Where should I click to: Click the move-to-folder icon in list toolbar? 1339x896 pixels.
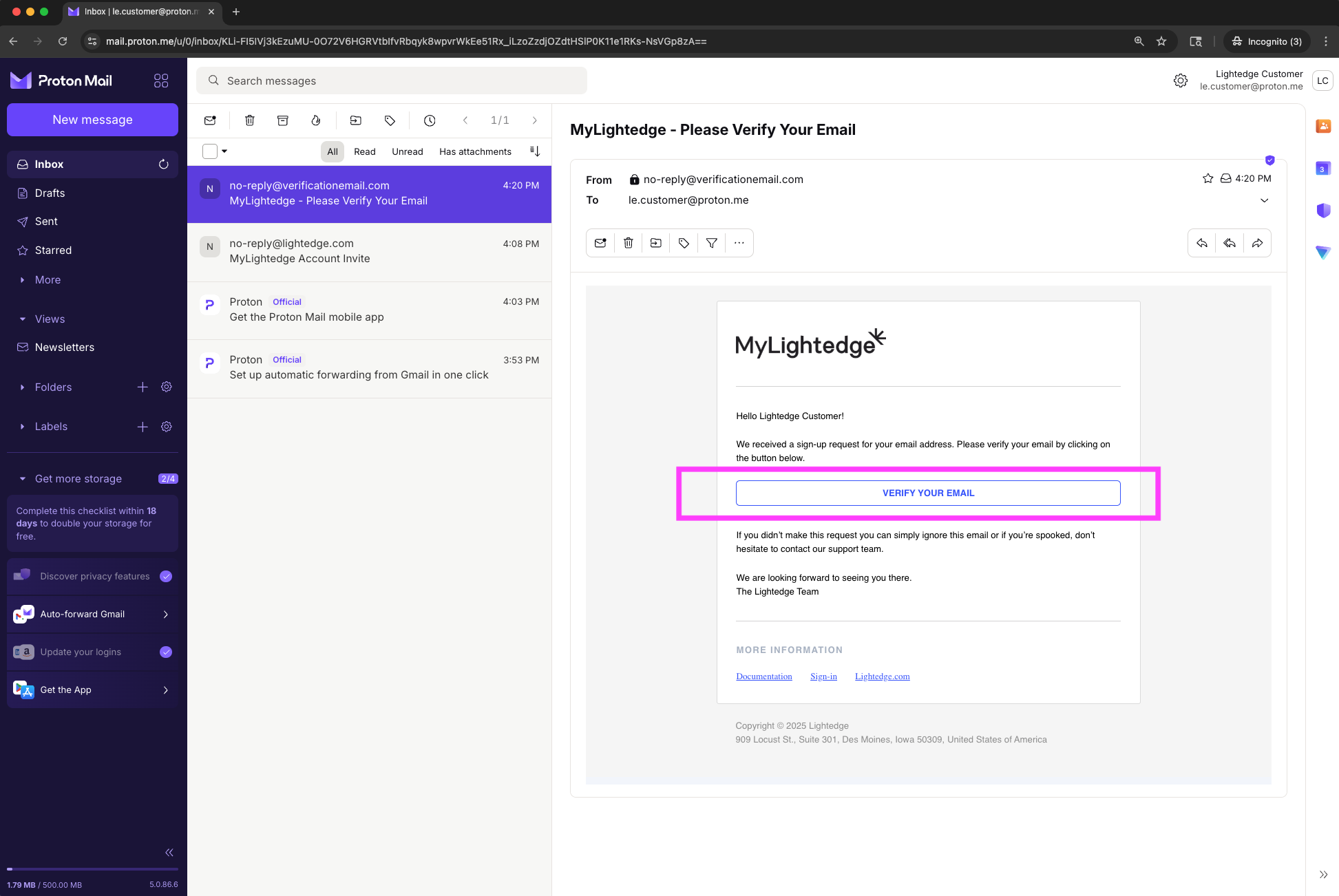[356, 120]
